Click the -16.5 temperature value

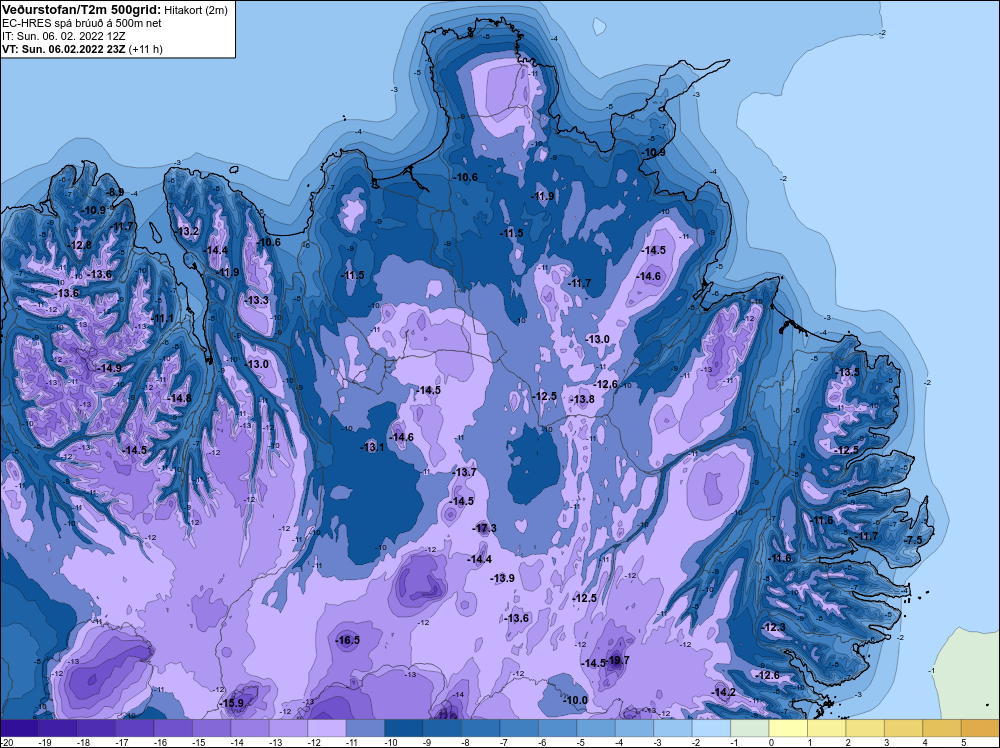tap(348, 640)
